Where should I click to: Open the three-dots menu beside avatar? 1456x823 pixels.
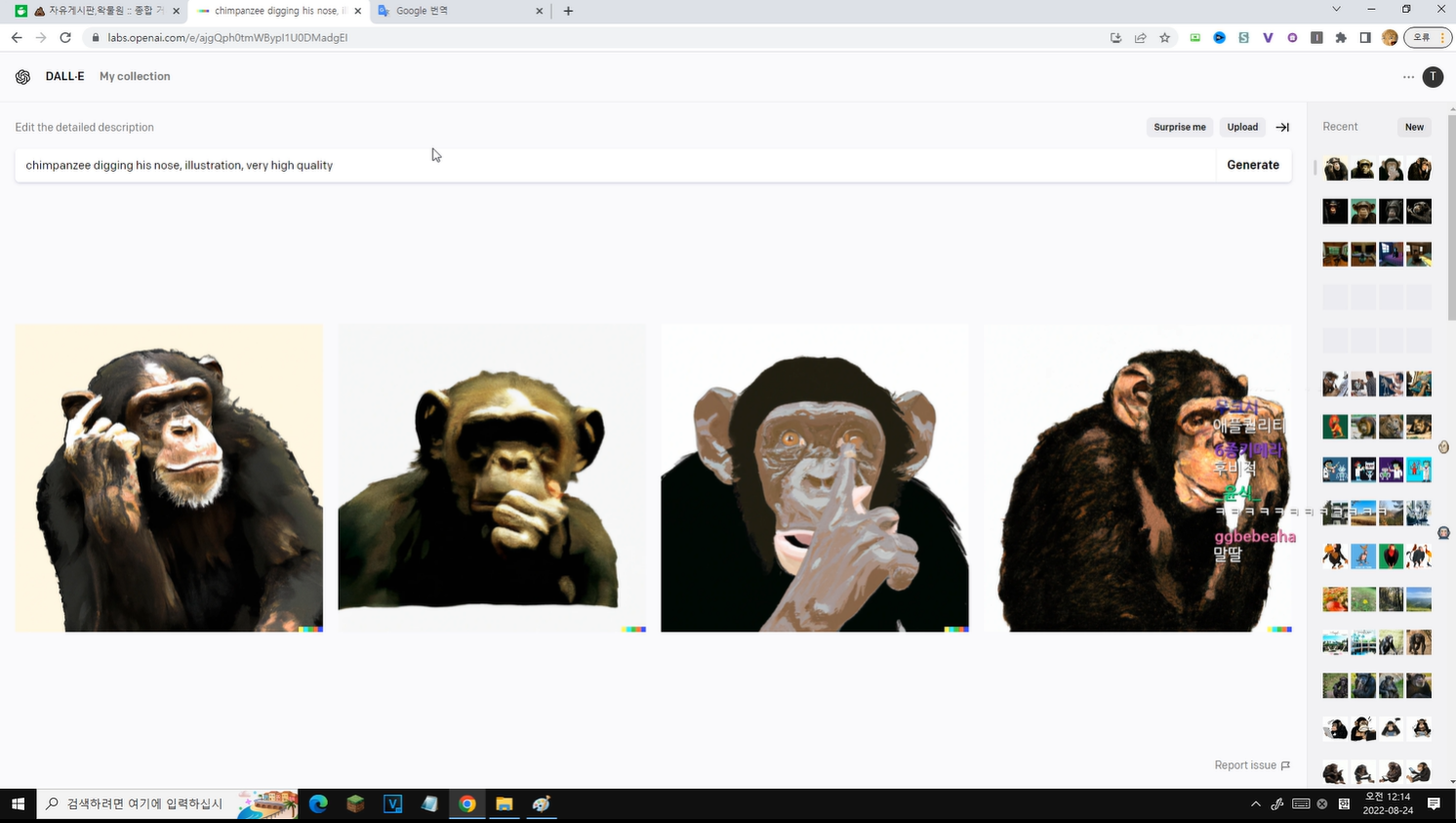(1408, 77)
